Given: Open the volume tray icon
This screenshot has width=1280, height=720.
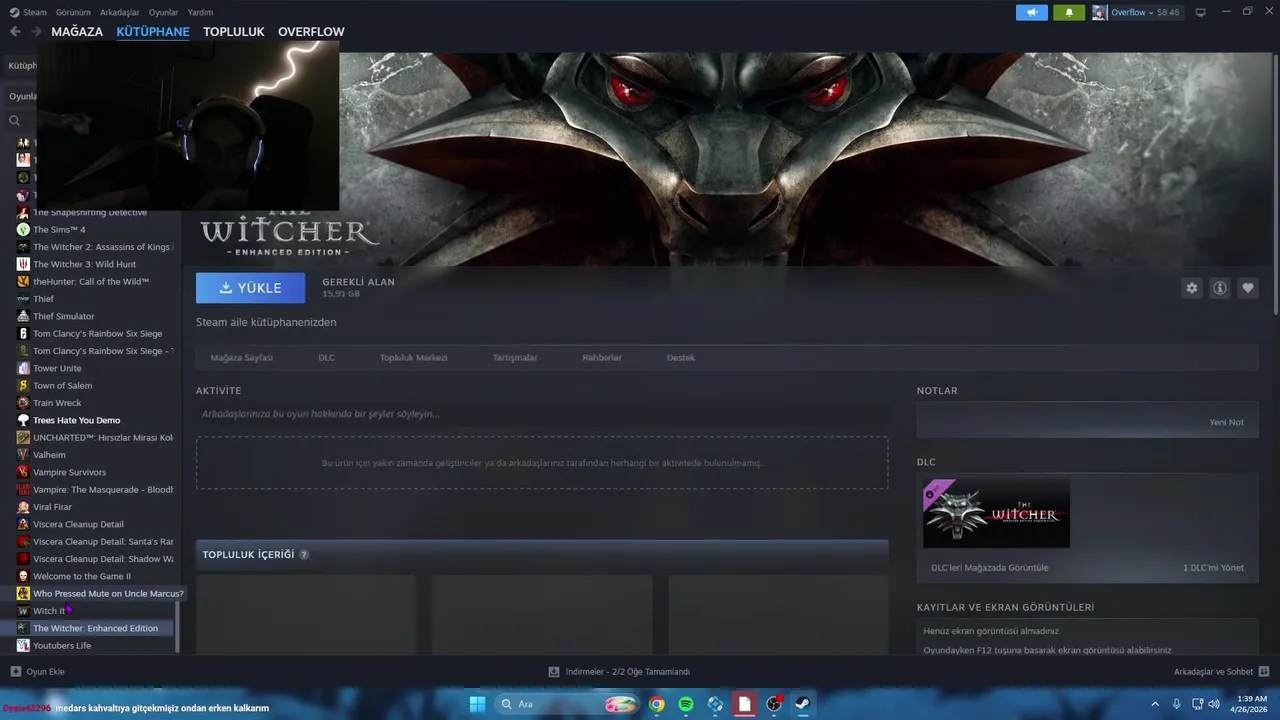Looking at the screenshot, I should pyautogui.click(x=1214, y=704).
